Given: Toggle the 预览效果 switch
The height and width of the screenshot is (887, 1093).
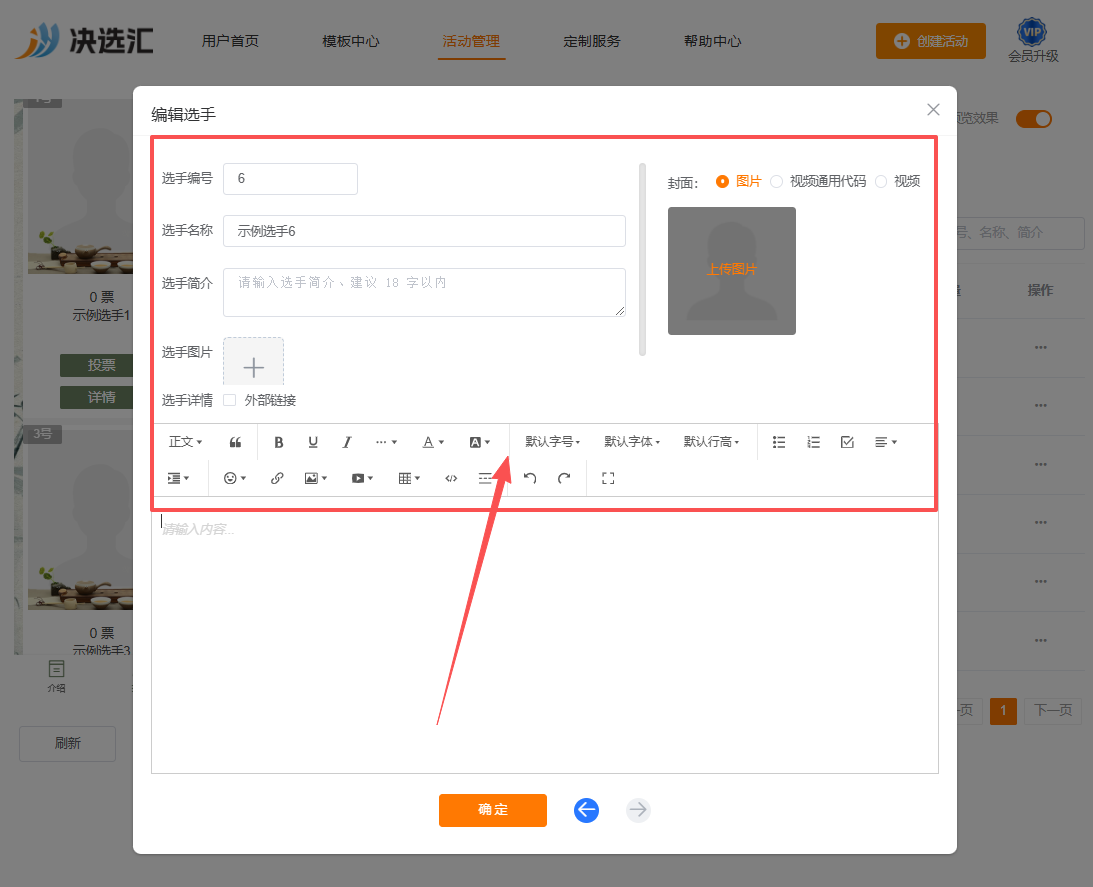Looking at the screenshot, I should [x=1033, y=119].
